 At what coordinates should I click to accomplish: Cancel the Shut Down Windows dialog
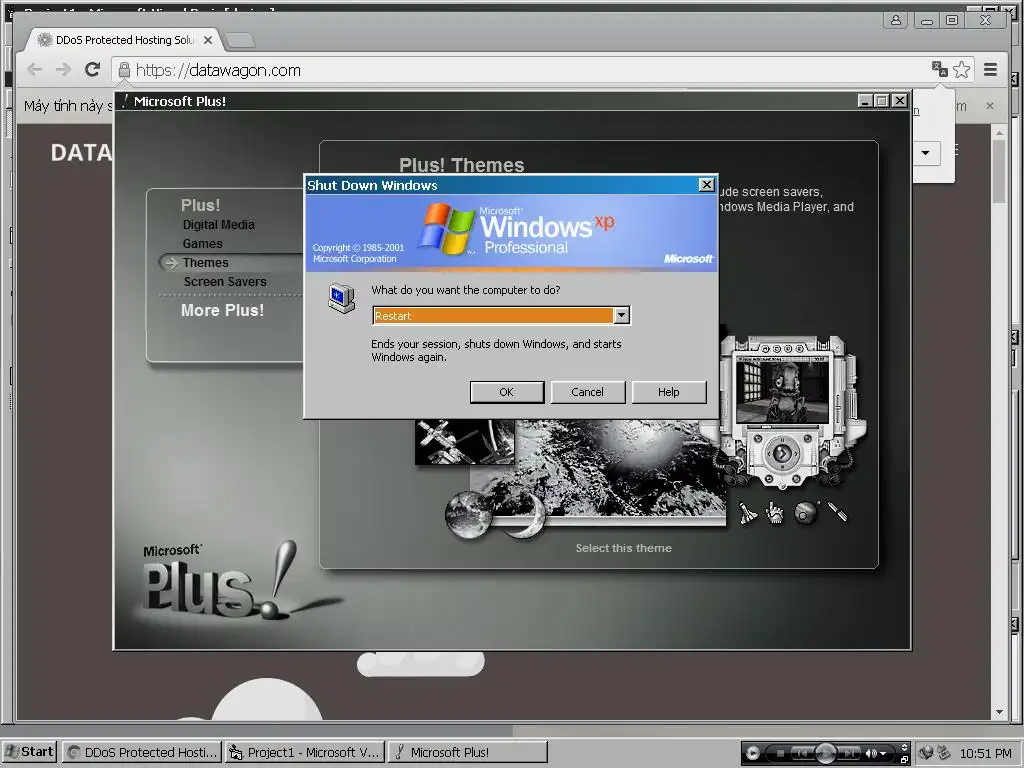(588, 392)
